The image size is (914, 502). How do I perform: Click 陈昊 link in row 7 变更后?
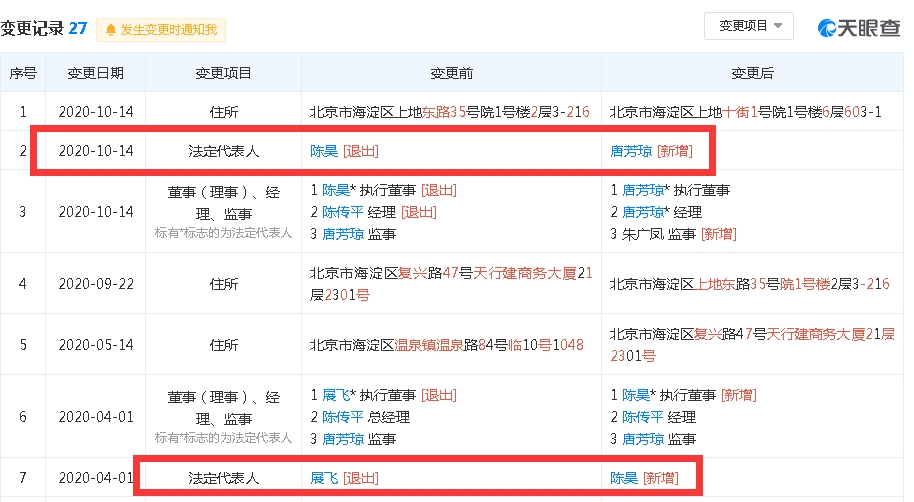coord(624,478)
